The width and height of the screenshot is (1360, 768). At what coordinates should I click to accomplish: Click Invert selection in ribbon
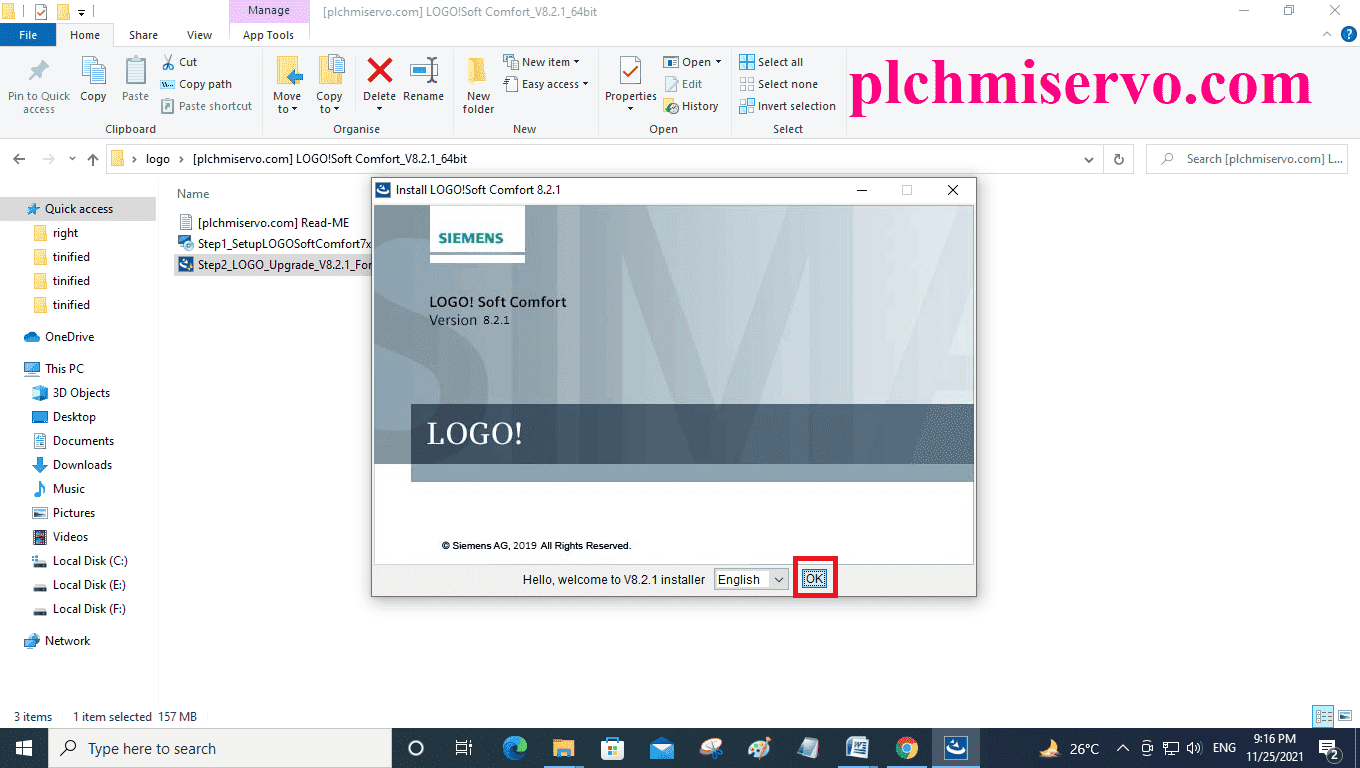787,106
